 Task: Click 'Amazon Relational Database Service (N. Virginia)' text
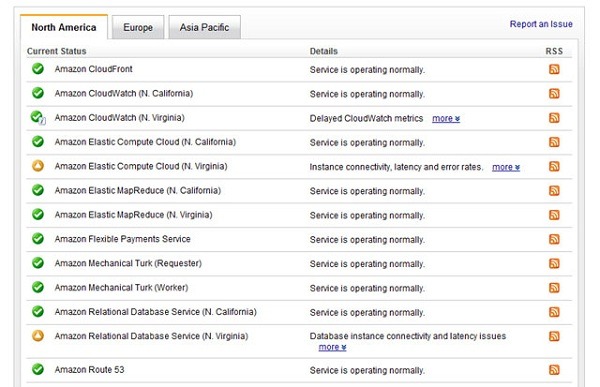pyautogui.click(x=151, y=336)
